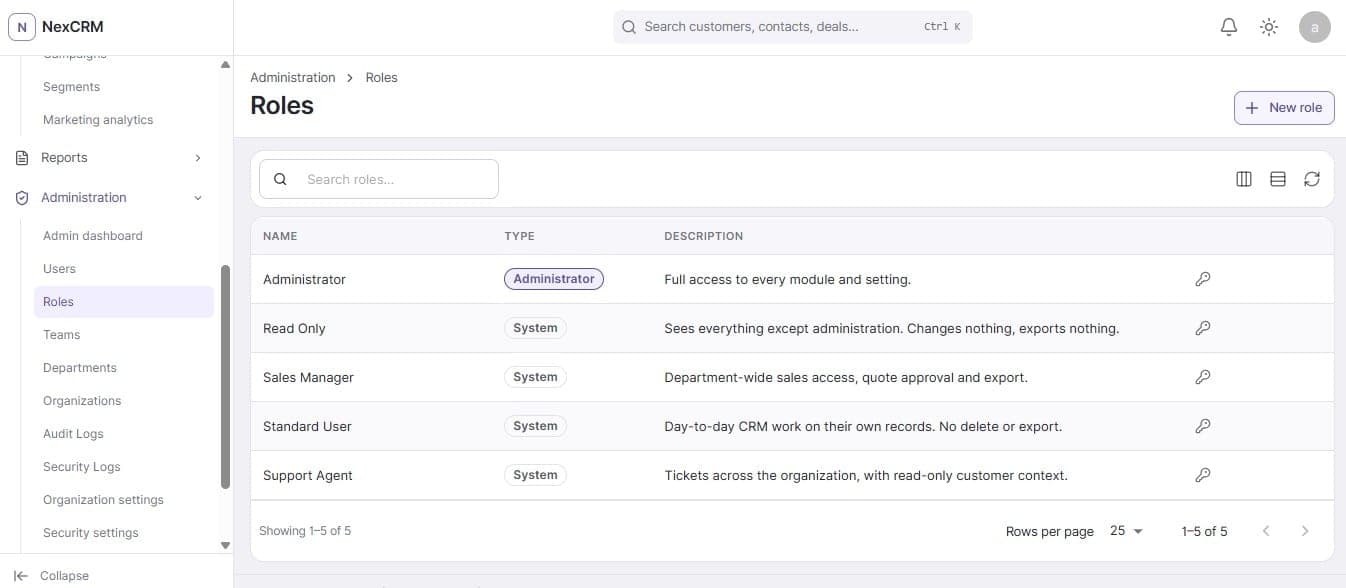
Task: Click sidebar scroll up arrow
Action: click(x=225, y=65)
